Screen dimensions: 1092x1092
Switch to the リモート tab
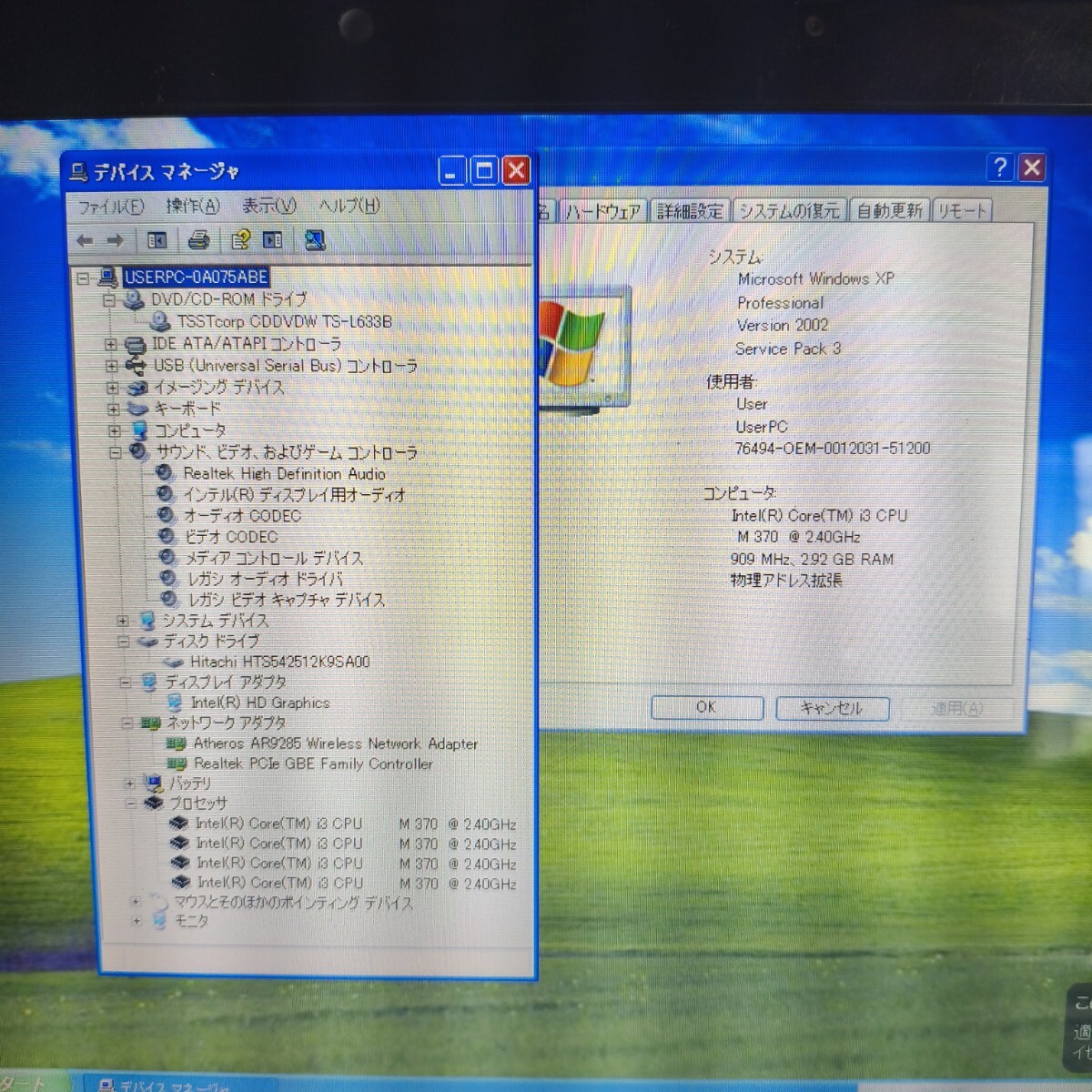(961, 211)
